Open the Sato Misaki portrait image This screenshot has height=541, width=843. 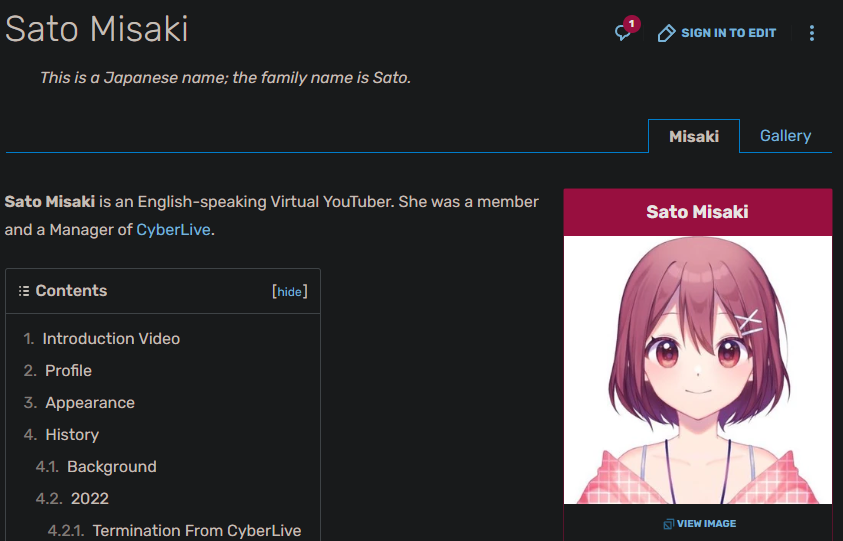tap(697, 370)
